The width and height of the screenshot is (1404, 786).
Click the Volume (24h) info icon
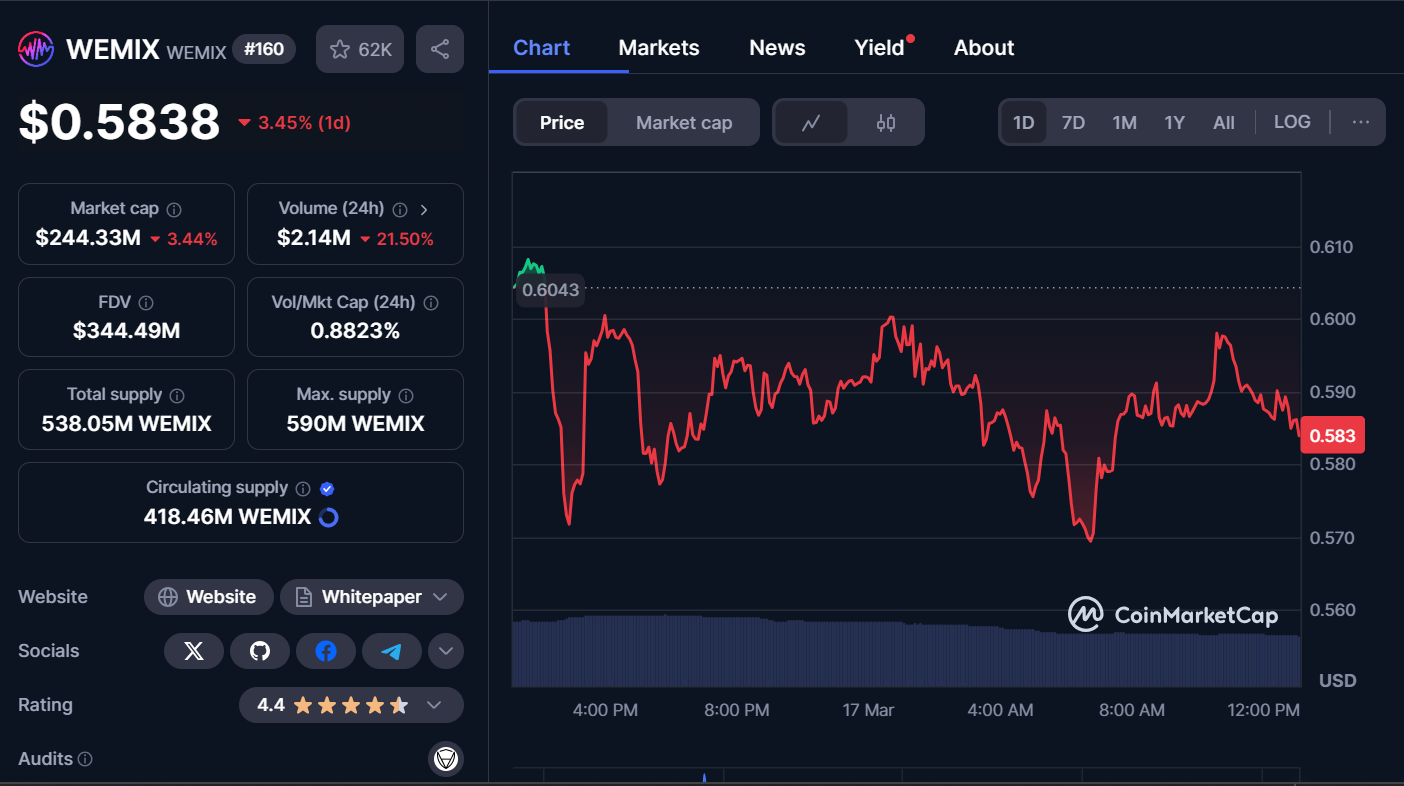[400, 209]
